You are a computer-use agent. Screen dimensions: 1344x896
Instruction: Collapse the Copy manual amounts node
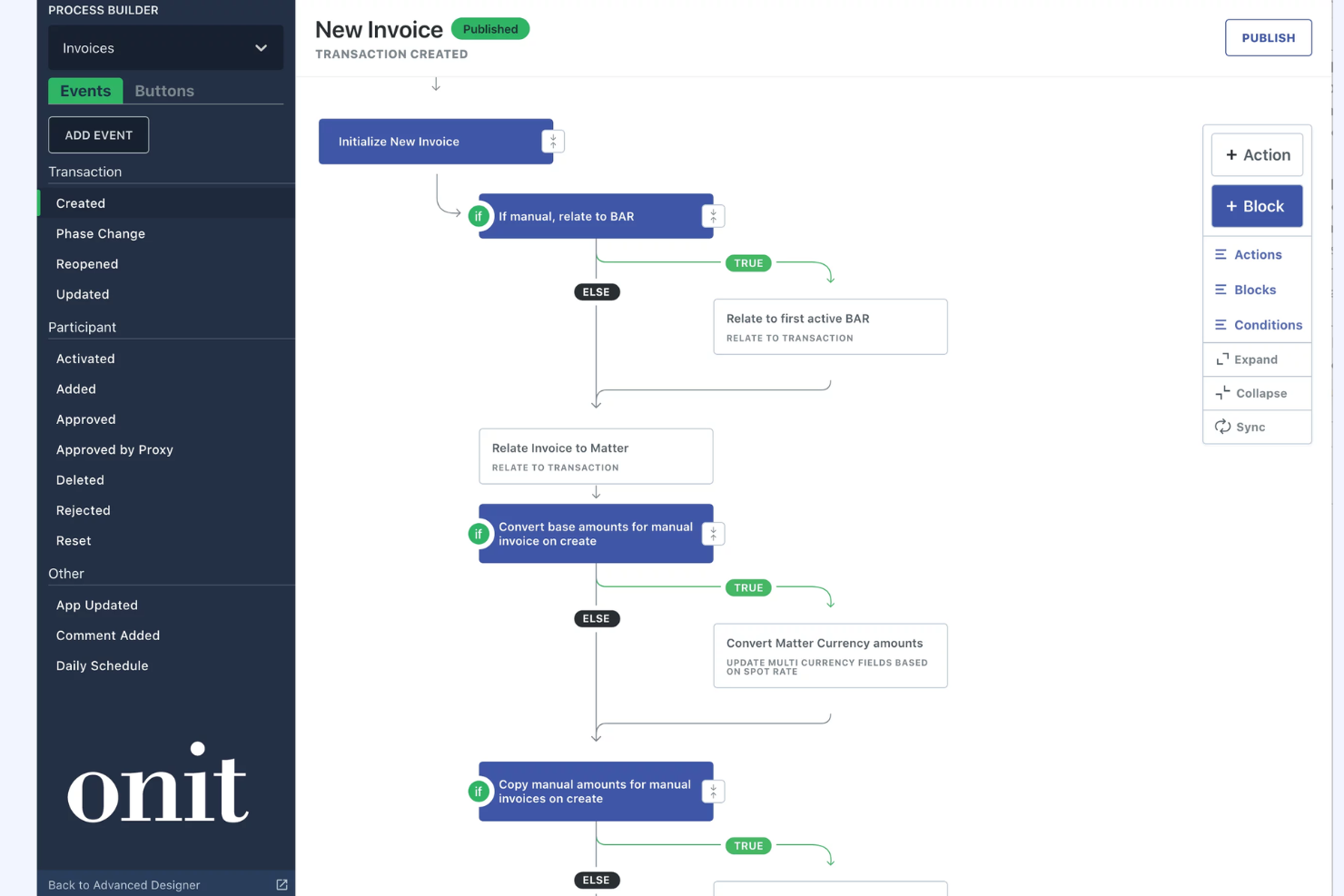pyautogui.click(x=713, y=791)
